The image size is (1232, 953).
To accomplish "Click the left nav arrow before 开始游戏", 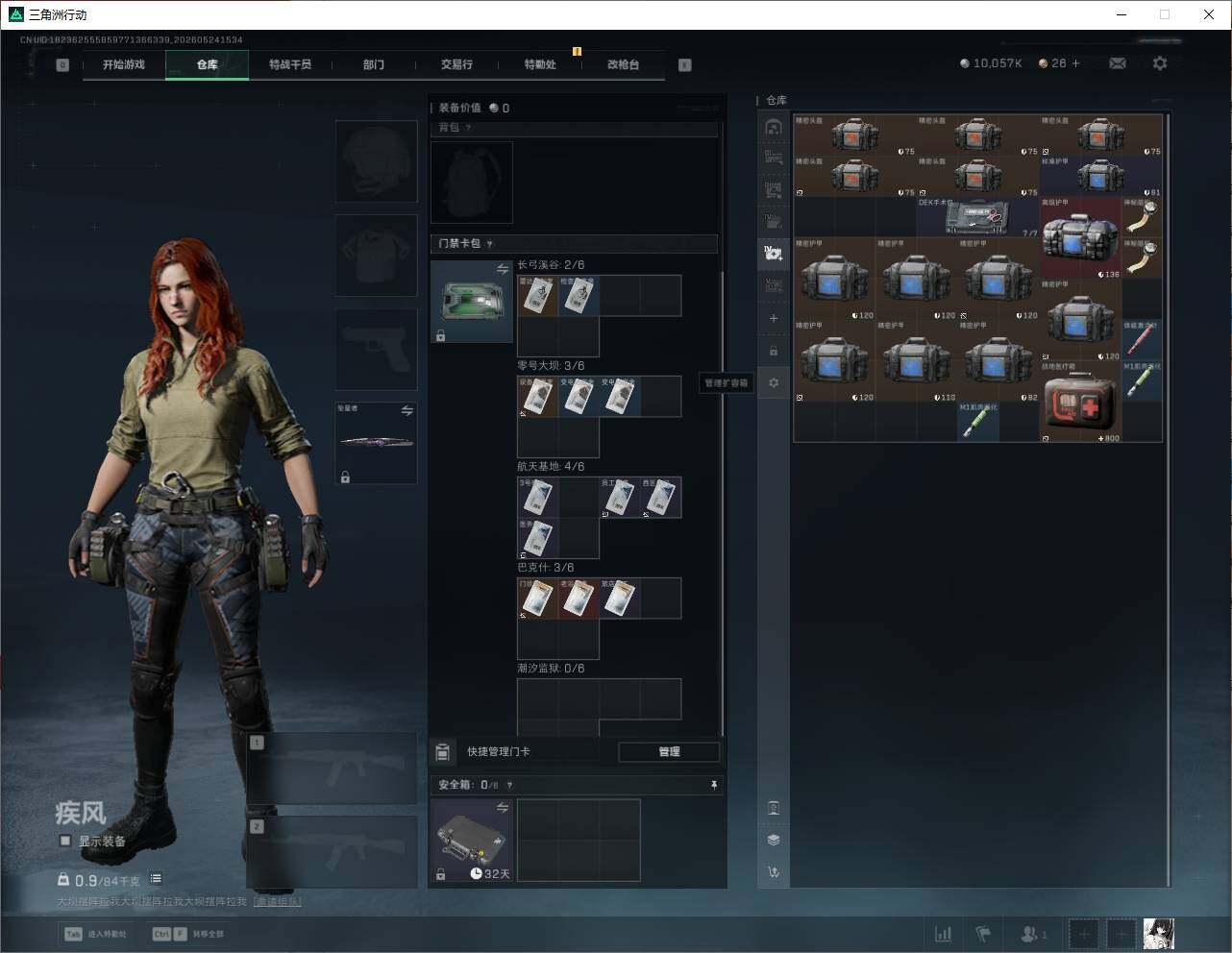I will coord(62,65).
